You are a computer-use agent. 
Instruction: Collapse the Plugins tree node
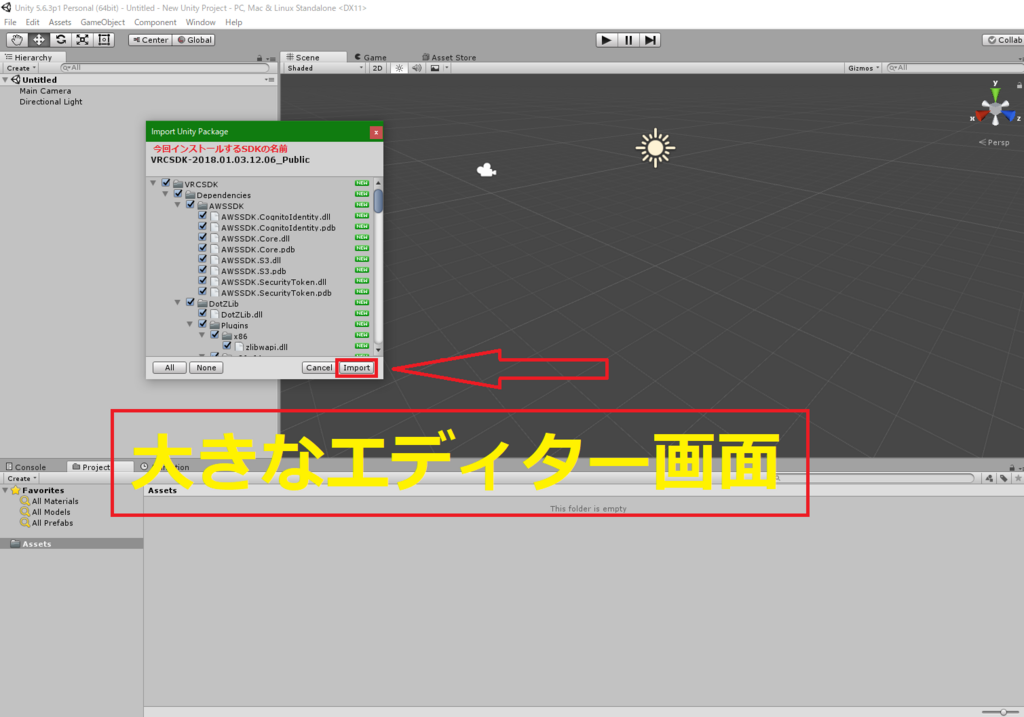coord(190,324)
